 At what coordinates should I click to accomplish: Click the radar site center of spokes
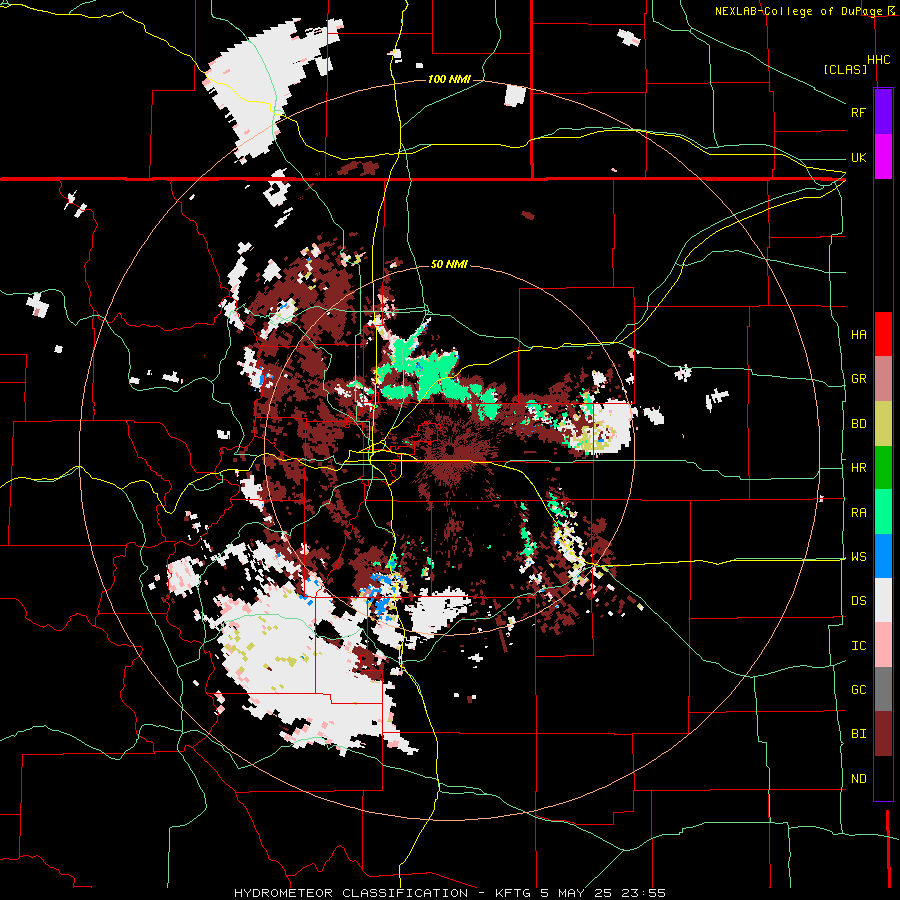point(449,451)
